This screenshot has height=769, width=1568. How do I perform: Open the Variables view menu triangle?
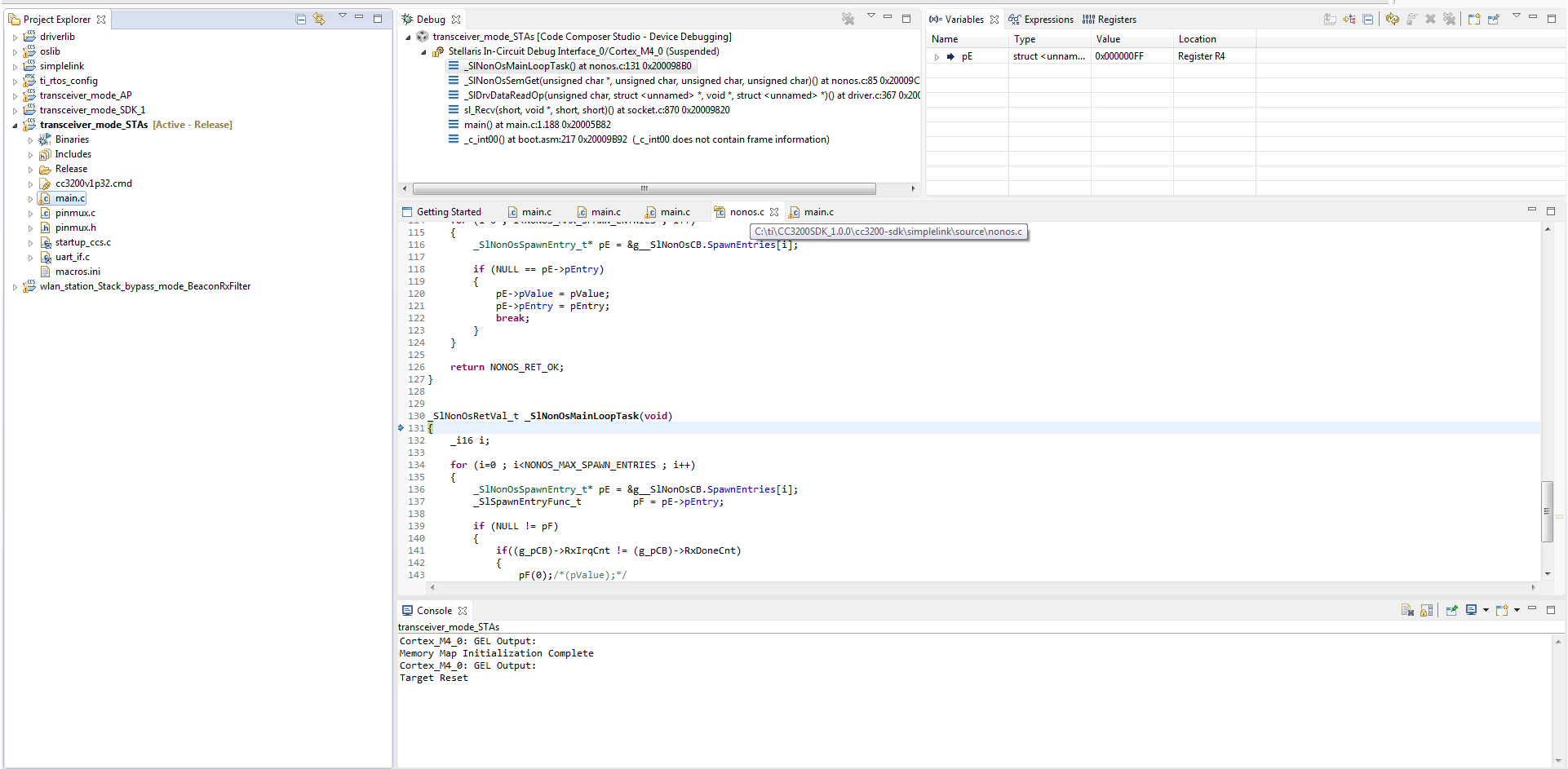(x=1517, y=16)
